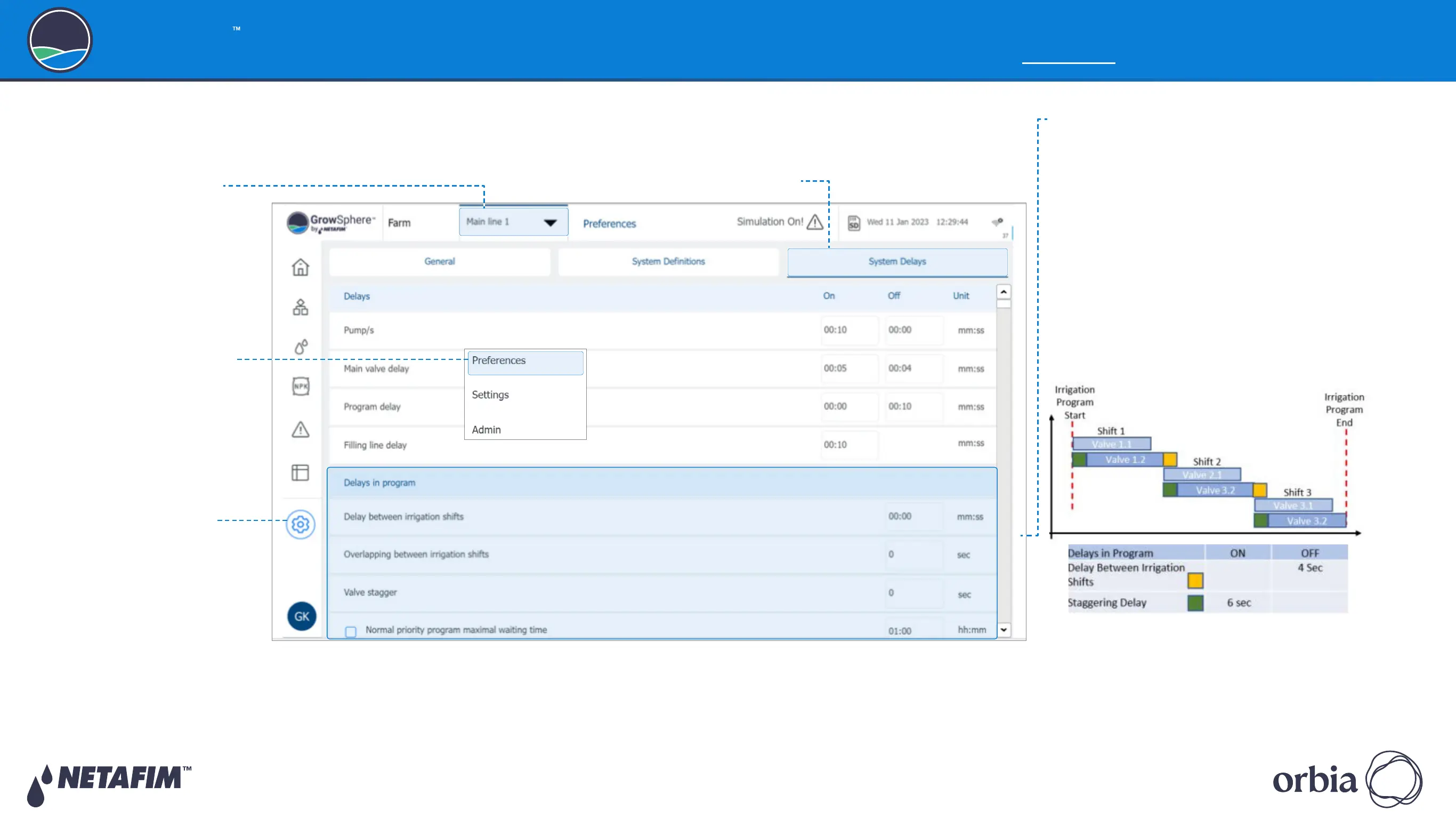Viewport: 1456px width, 819px height.
Task: Click the Unit column header
Action: pyautogui.click(x=961, y=296)
